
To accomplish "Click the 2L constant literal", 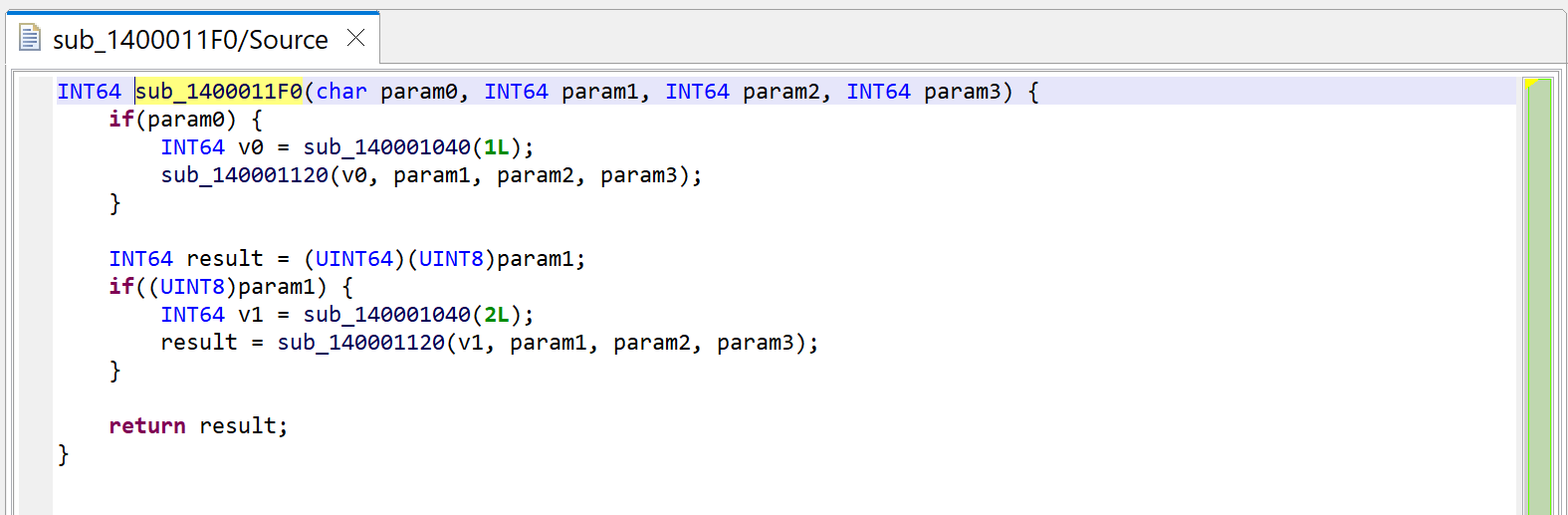I will click(496, 315).
